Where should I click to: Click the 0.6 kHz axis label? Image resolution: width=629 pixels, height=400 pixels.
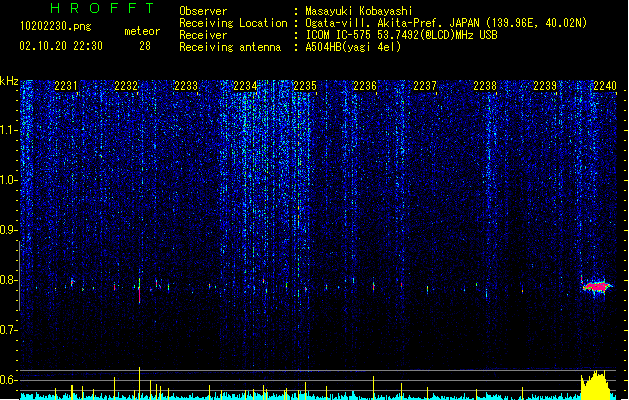tap(8, 380)
